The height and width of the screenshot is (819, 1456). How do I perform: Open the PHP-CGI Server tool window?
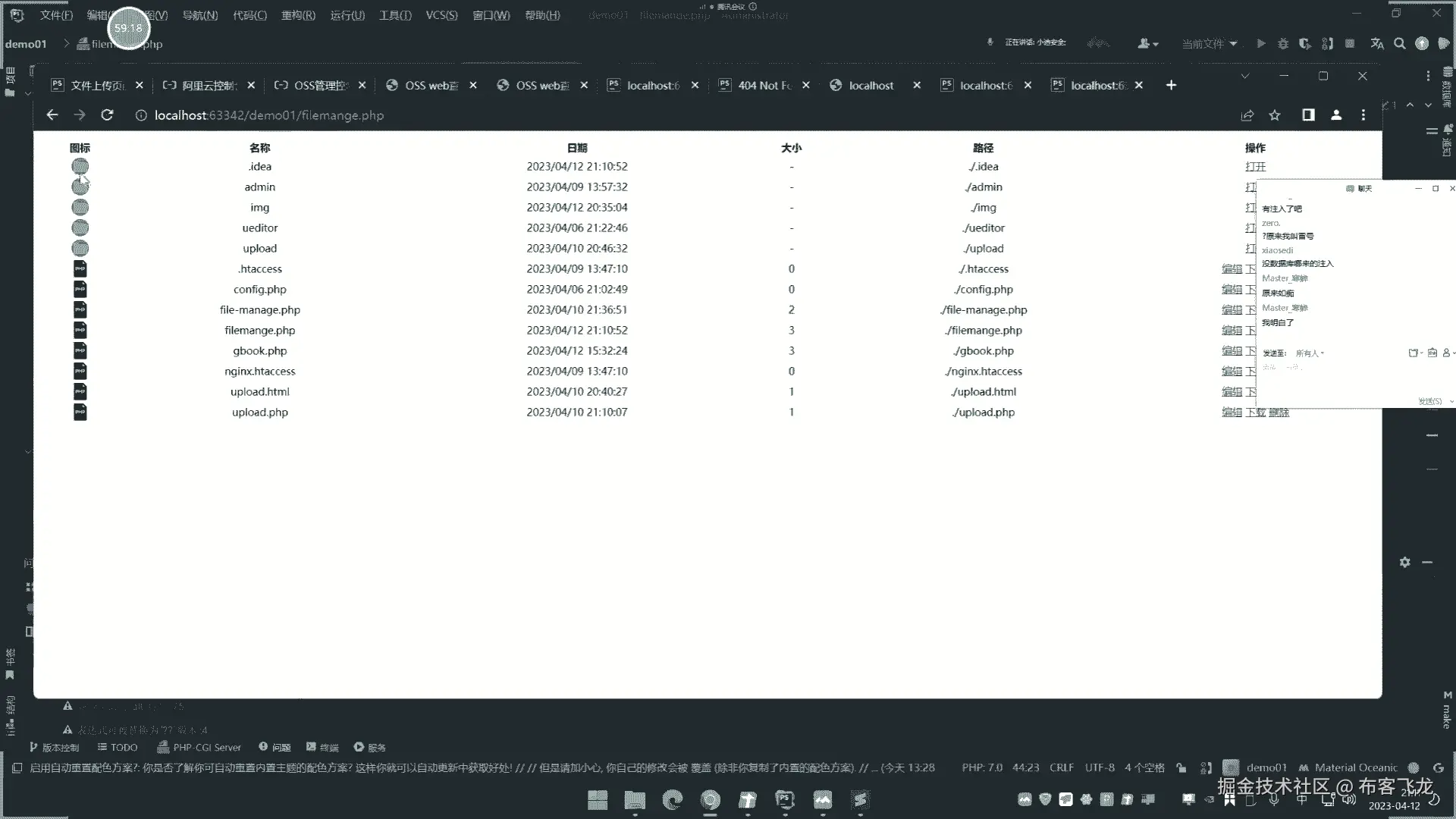tap(199, 748)
